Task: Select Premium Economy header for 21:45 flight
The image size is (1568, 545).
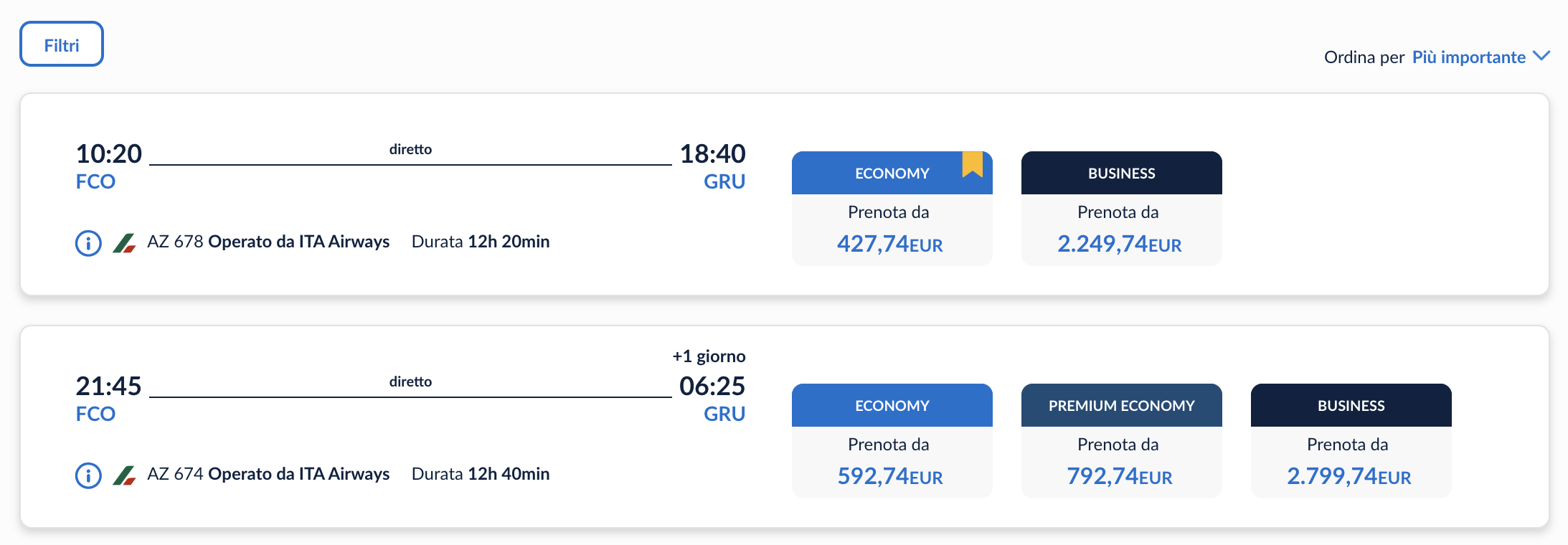Action: point(1121,405)
